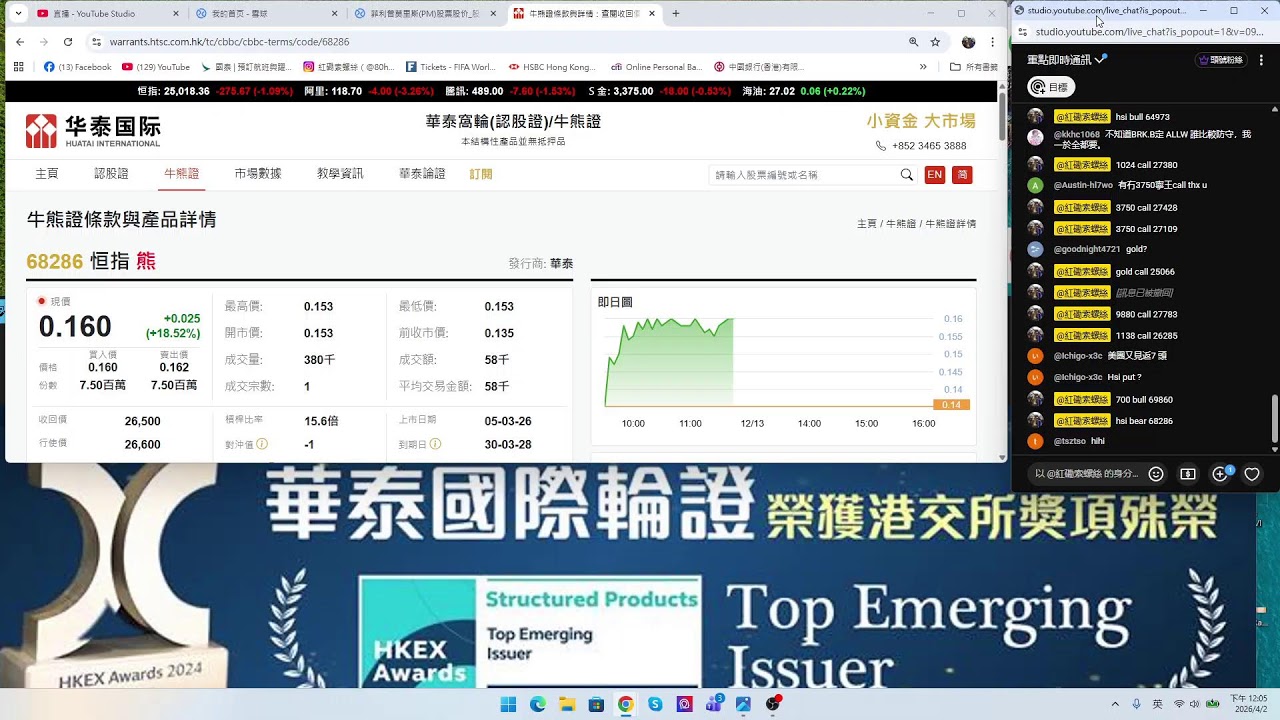This screenshot has height=720, width=1280.
Task: Switch language to EN
Action: pos(935,175)
